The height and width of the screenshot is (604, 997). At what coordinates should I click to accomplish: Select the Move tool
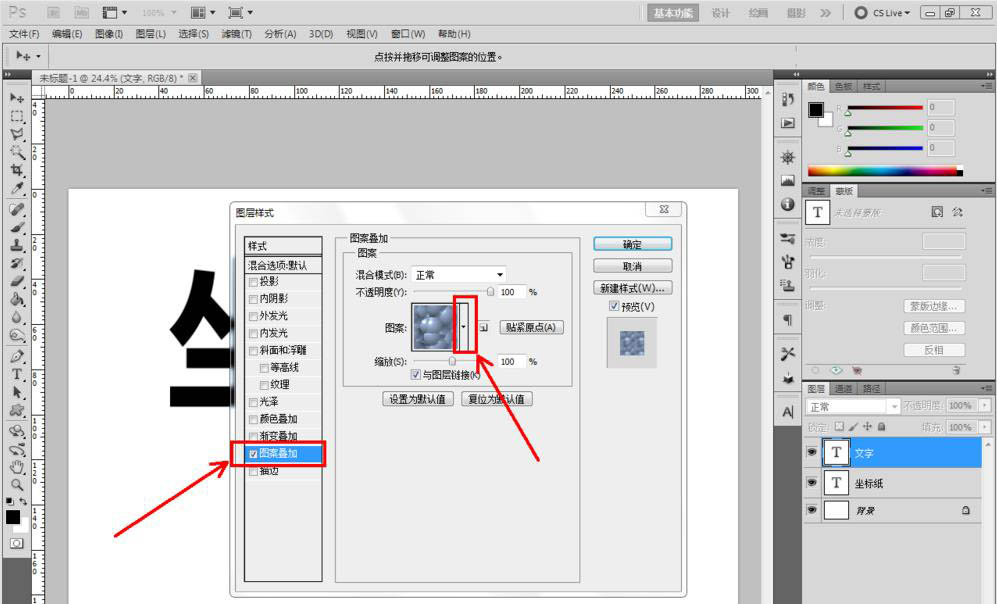click(15, 99)
